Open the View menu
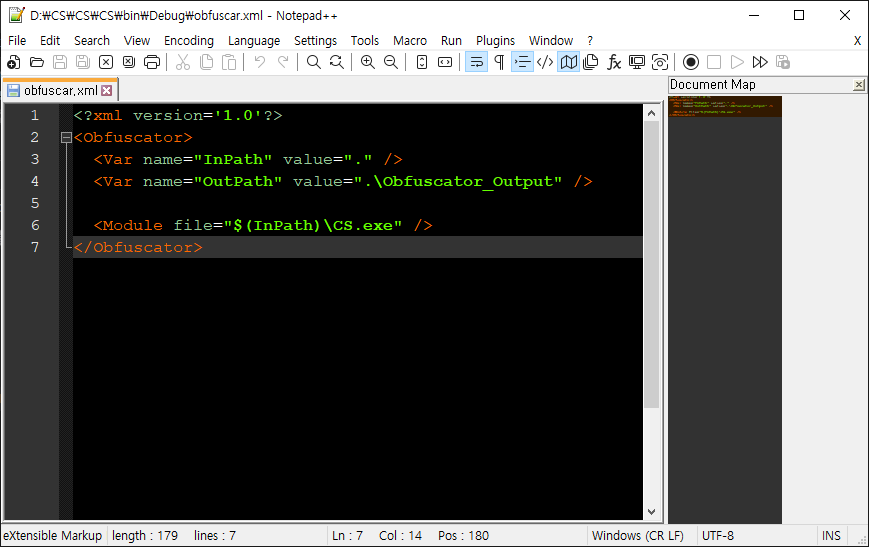 coord(137,40)
